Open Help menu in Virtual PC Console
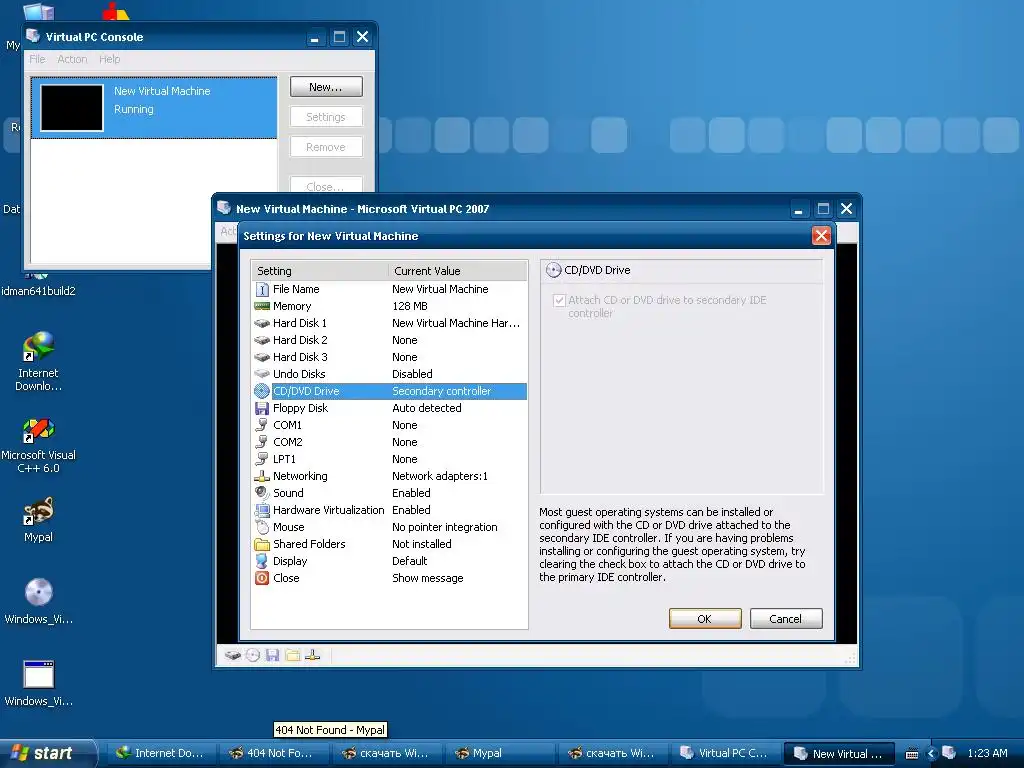Screen dimensions: 1024x768 tap(110, 59)
